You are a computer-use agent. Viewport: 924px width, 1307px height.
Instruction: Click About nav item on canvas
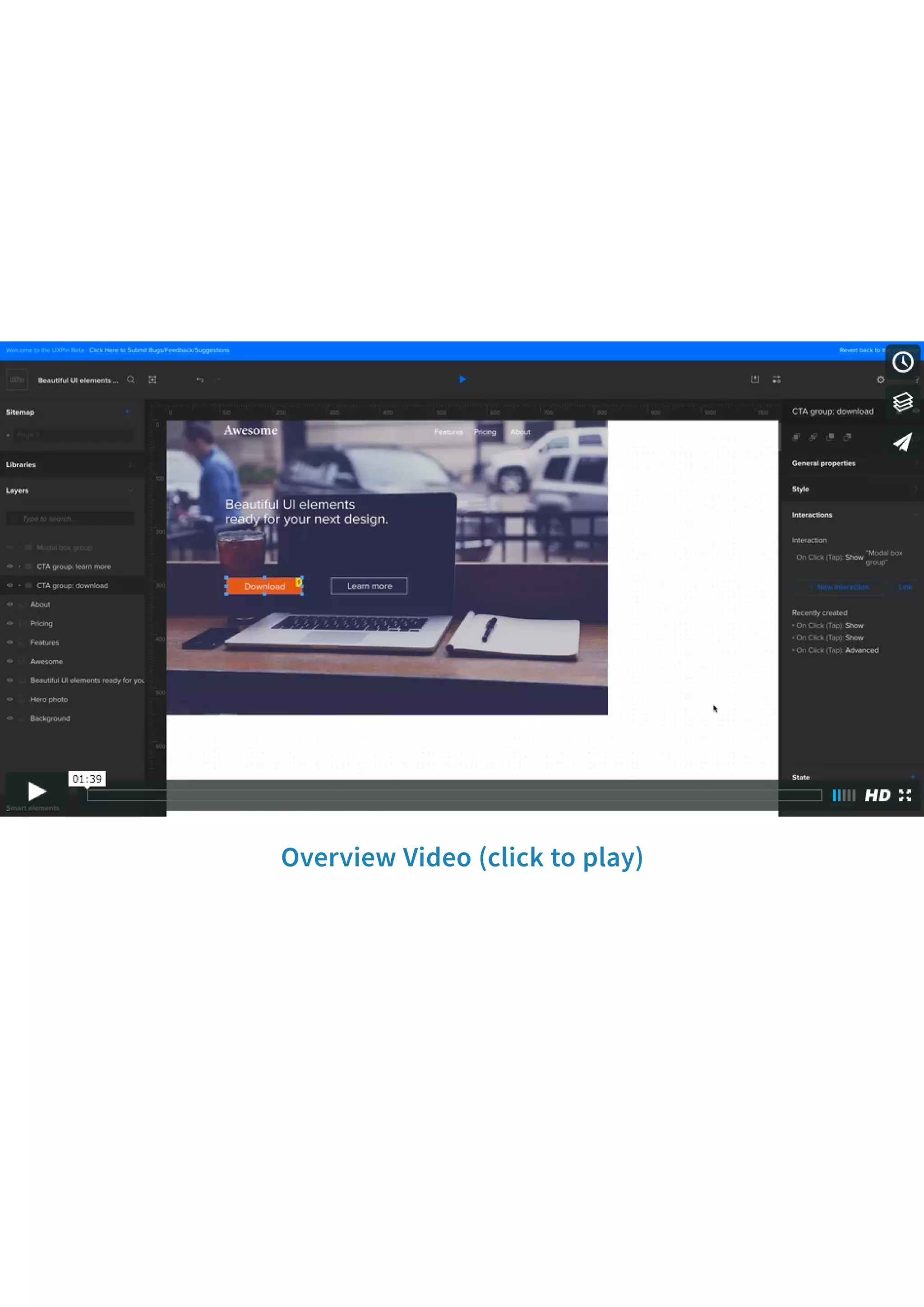521,432
